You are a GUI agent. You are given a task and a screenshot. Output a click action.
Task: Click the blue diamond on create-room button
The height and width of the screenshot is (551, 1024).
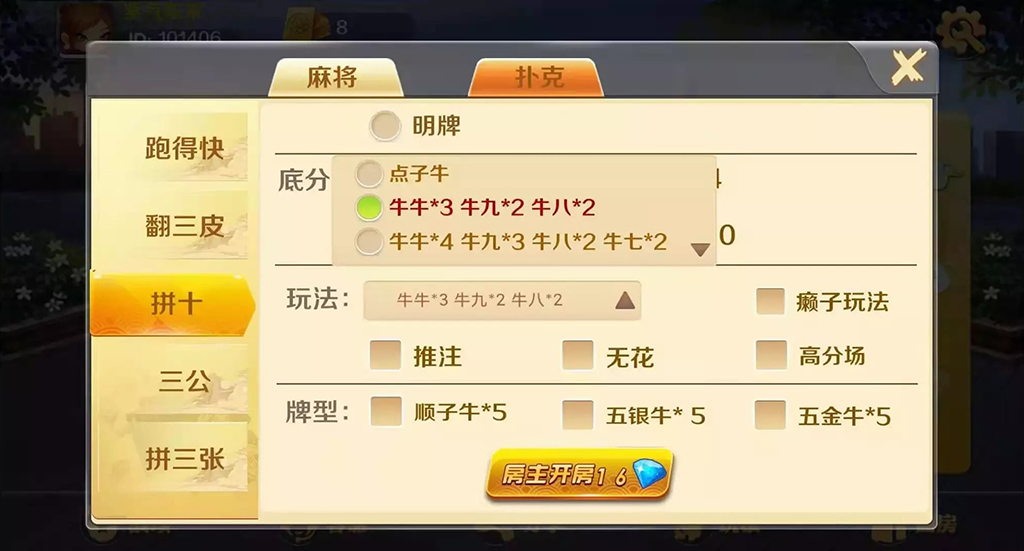650,473
